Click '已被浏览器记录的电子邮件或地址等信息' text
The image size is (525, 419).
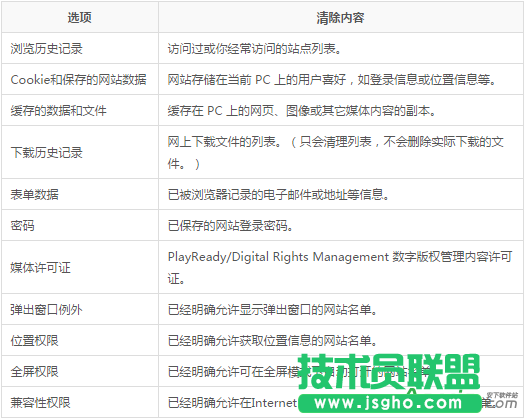(x=278, y=194)
